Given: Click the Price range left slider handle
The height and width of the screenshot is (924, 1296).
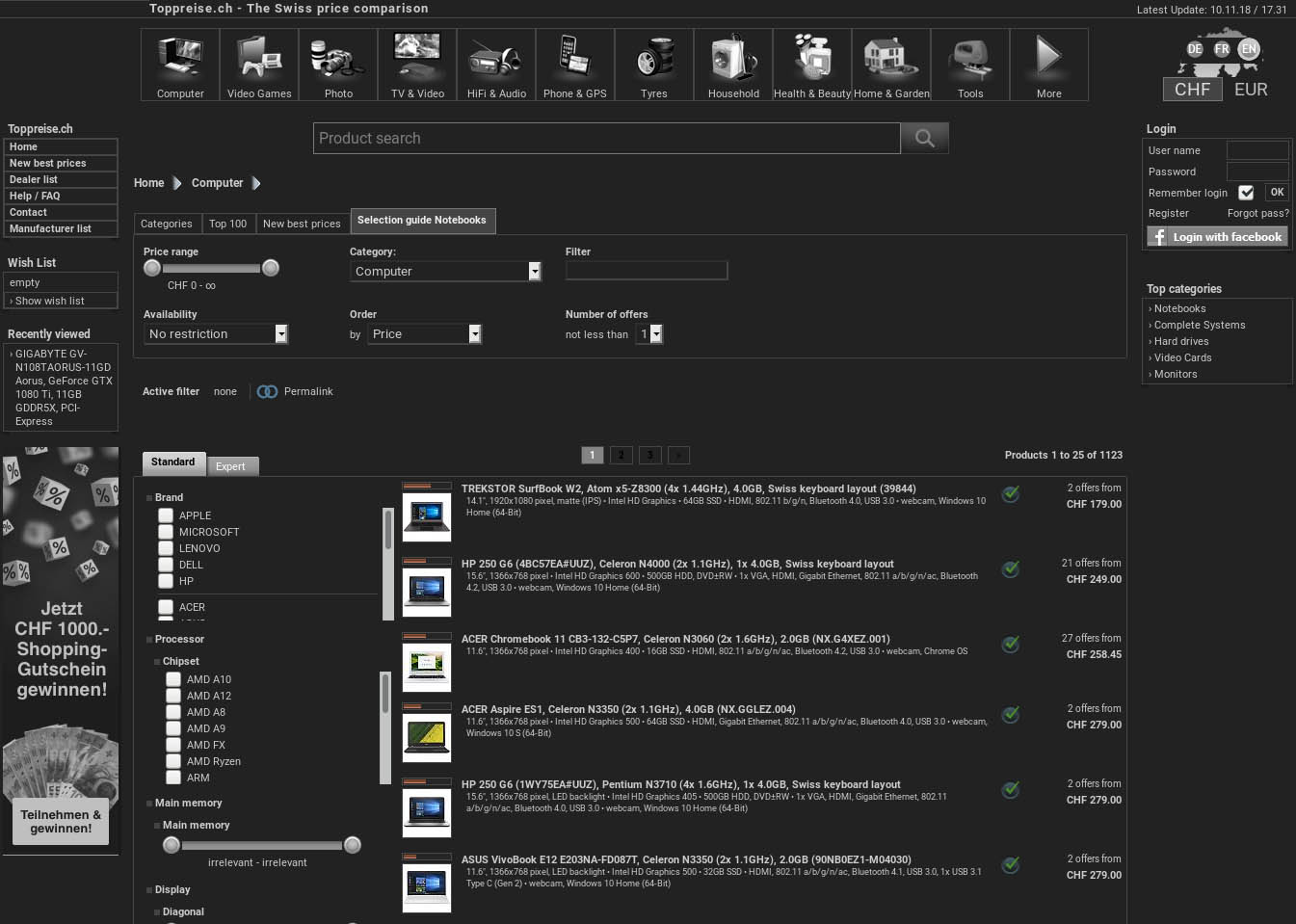Looking at the screenshot, I should click(x=152, y=268).
